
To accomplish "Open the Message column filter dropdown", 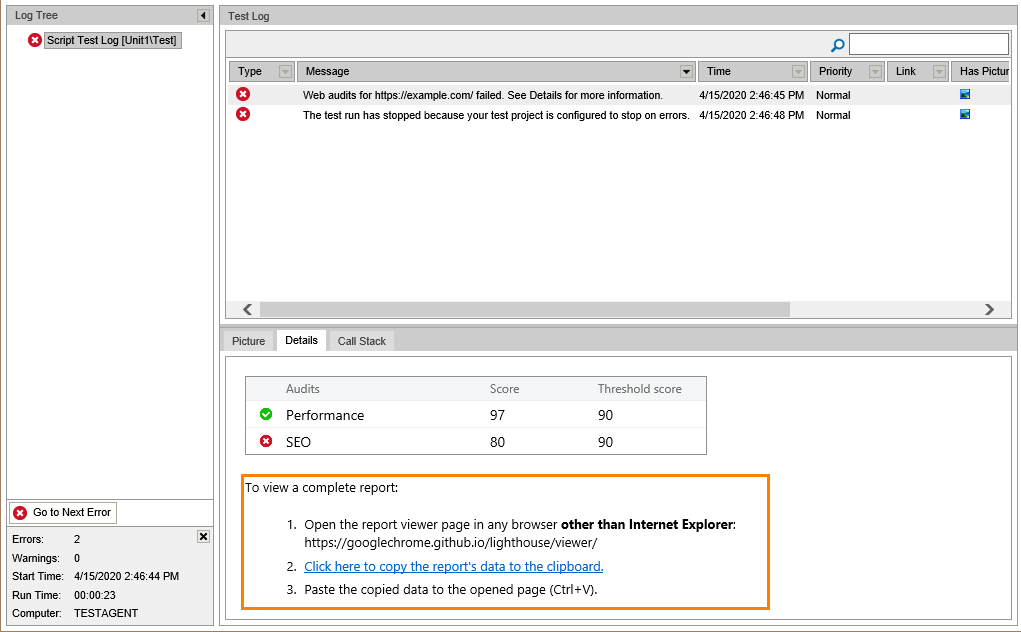I will coord(685,71).
